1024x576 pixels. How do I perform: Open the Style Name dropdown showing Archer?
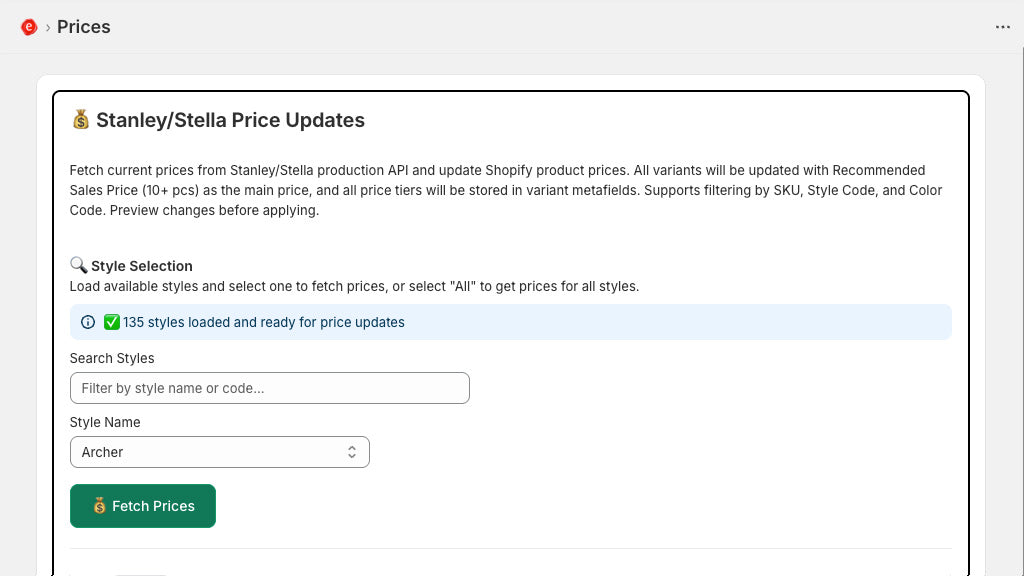click(x=210, y=452)
